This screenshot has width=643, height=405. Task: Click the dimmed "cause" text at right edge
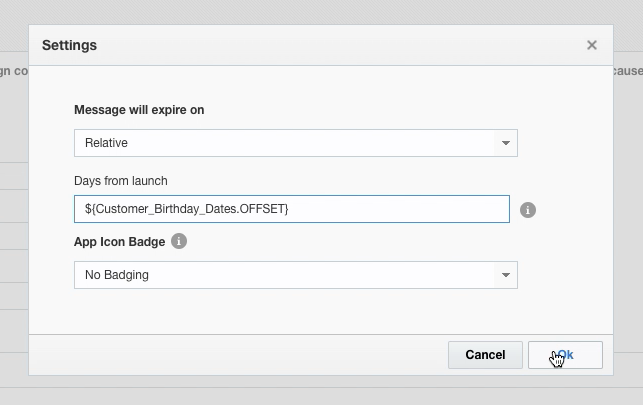point(627,71)
